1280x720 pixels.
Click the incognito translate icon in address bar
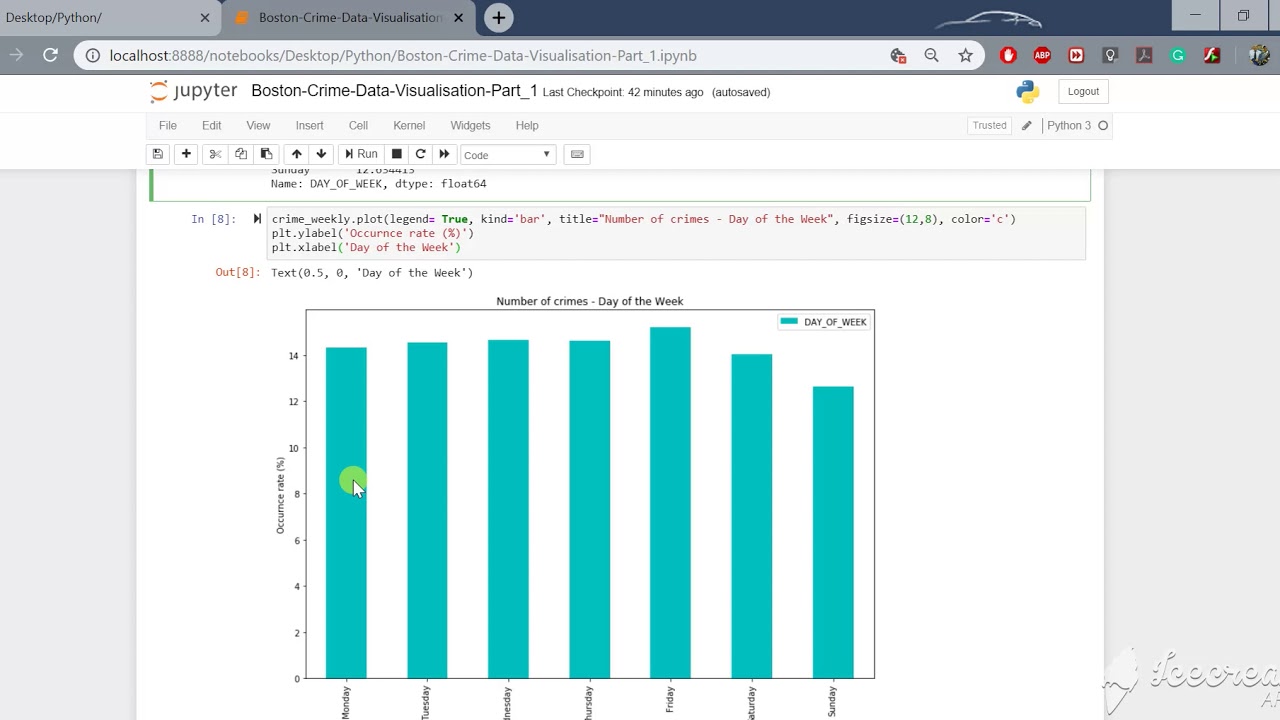[898, 56]
